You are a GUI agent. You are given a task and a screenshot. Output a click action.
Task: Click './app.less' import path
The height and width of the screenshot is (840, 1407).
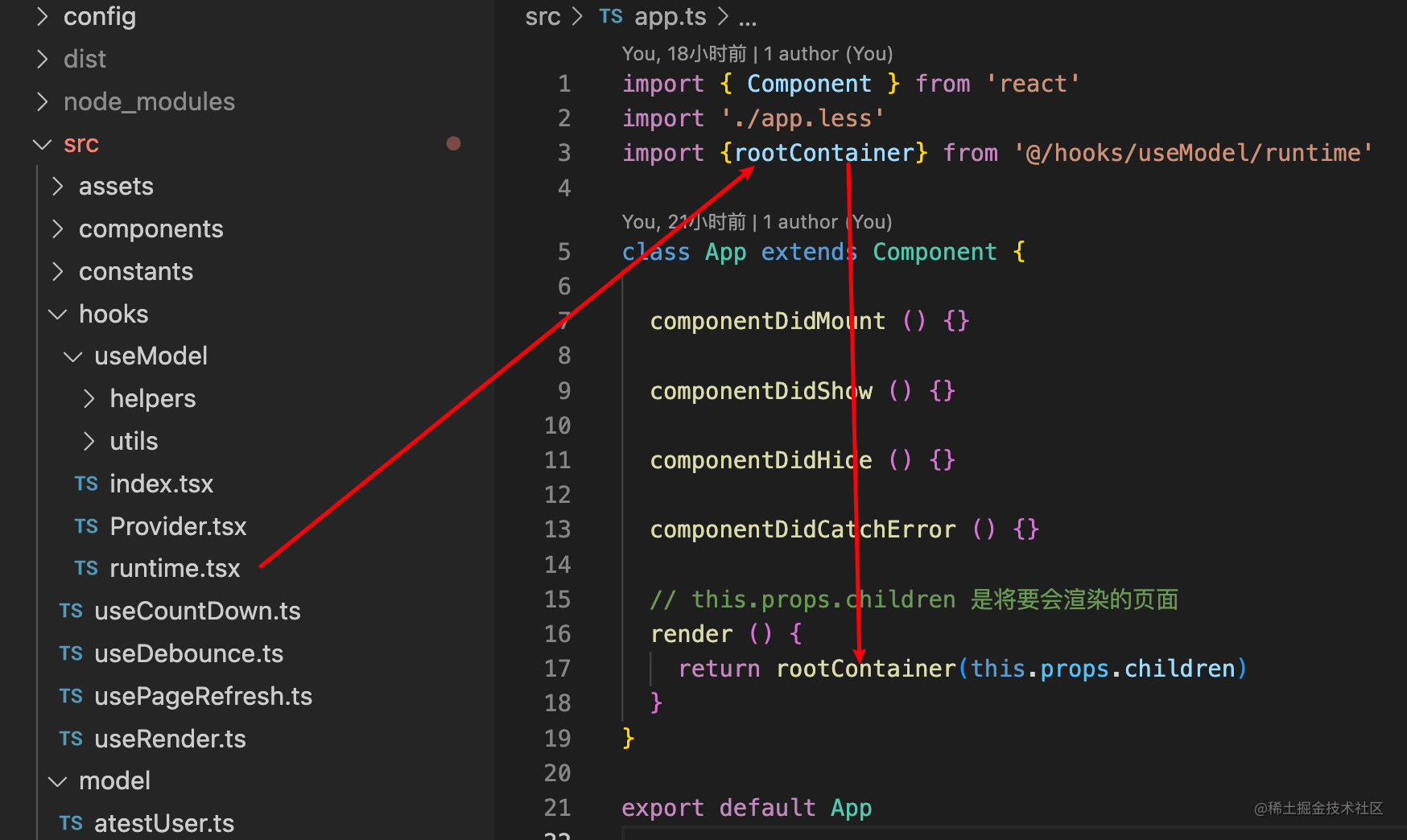(803, 118)
